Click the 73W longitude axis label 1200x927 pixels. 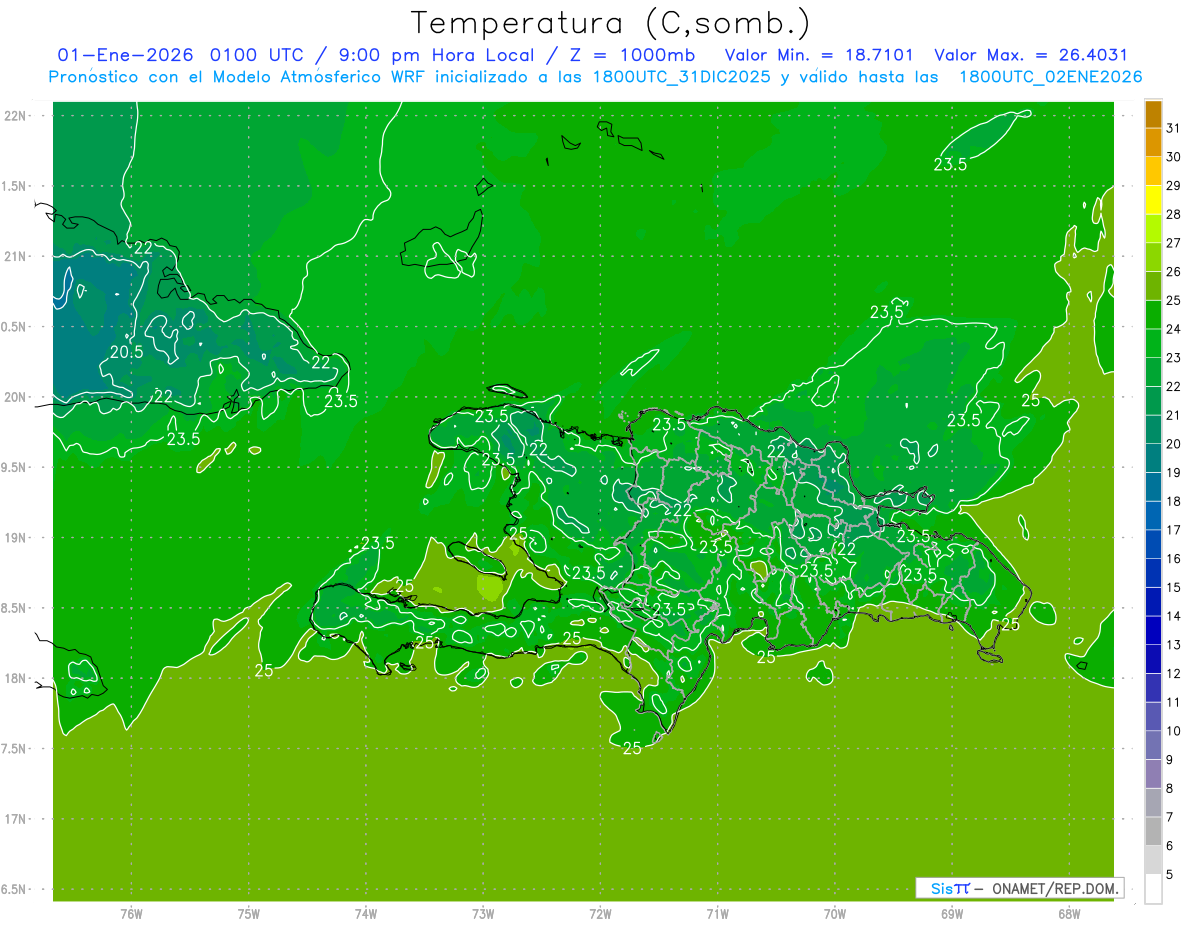pyautogui.click(x=483, y=913)
